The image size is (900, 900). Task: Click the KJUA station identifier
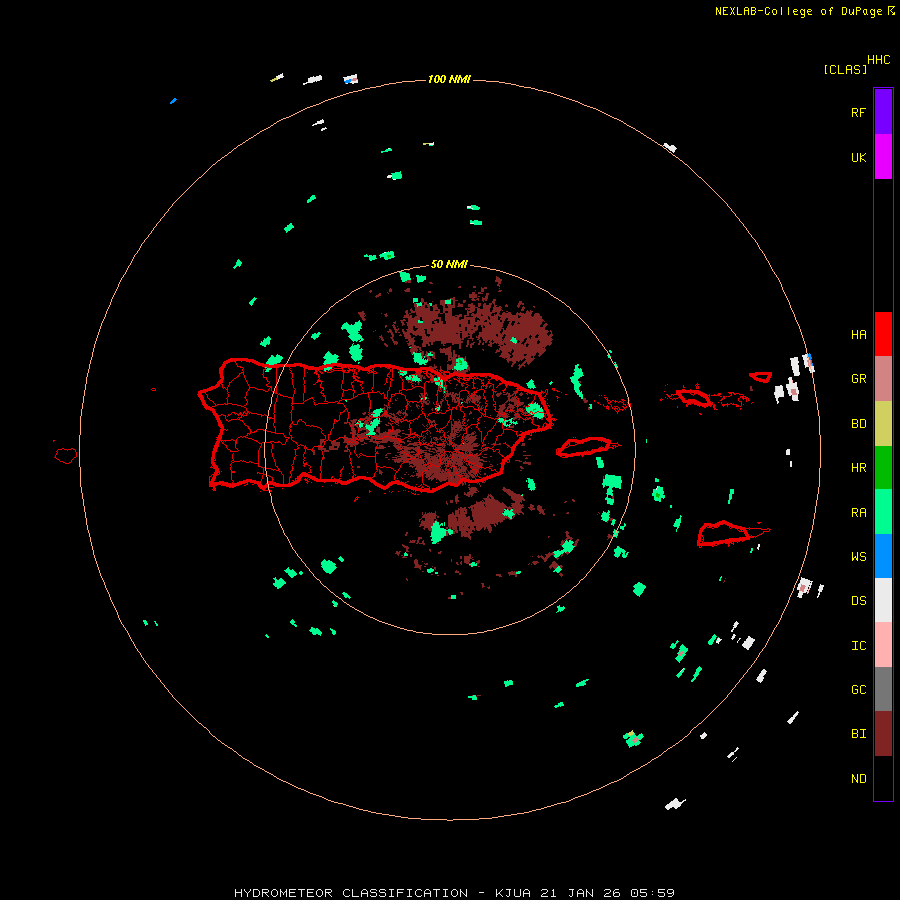click(513, 893)
